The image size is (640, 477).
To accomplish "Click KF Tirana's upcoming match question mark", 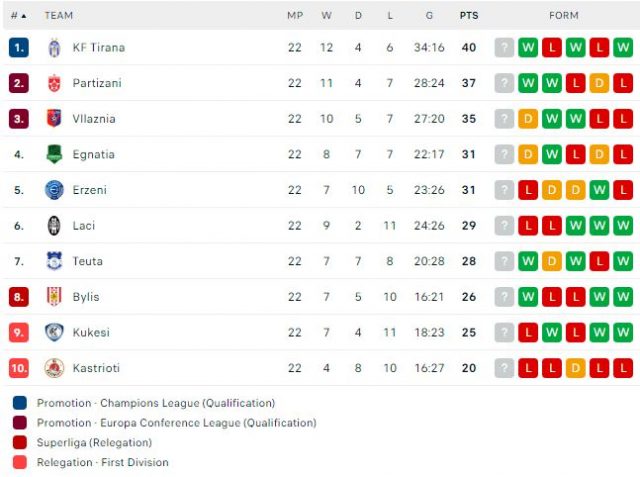I will pyautogui.click(x=504, y=48).
